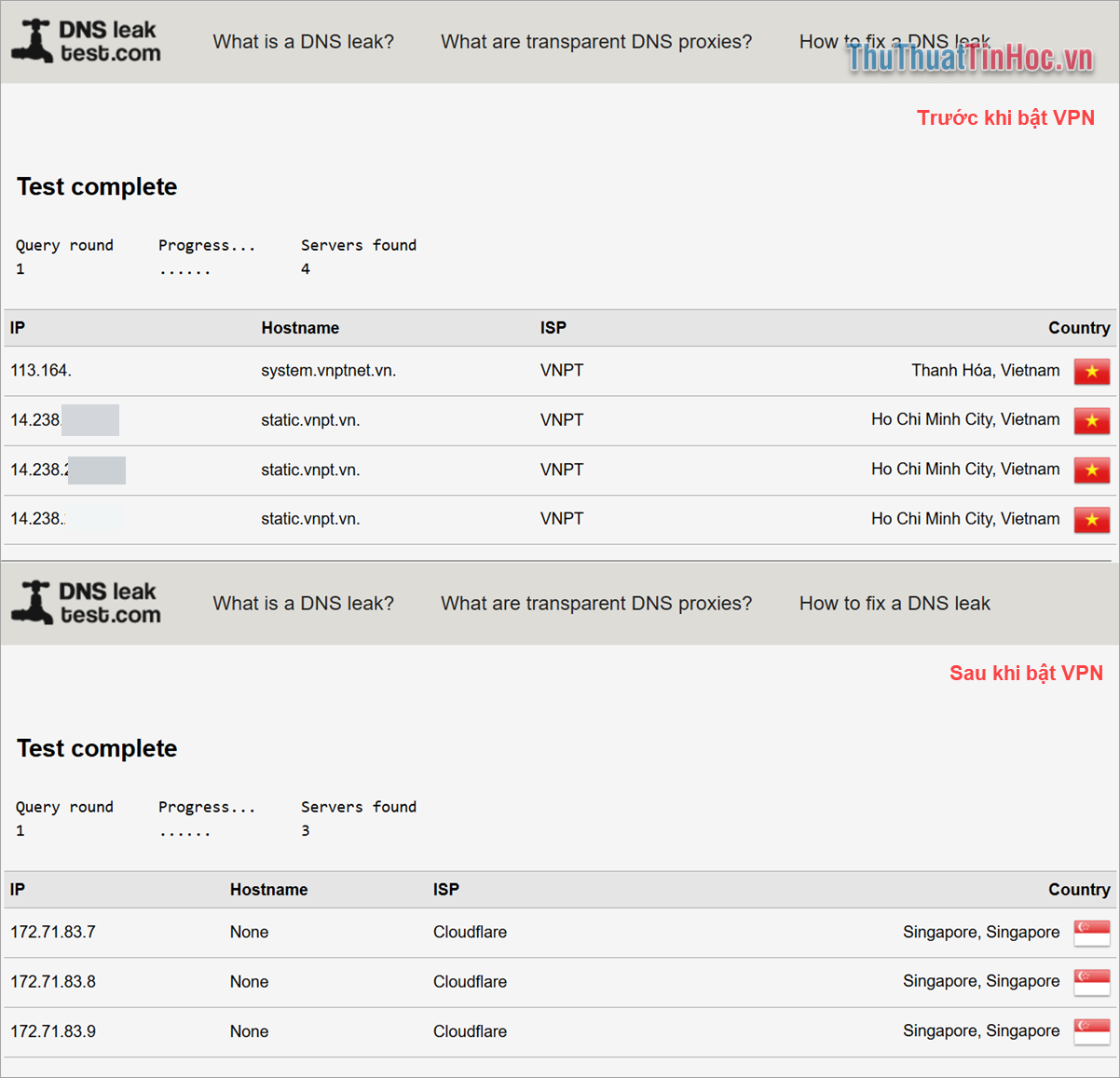
Task: Click 'Ho Chi Minh City, Vietnam' in 14.238.2 row
Action: tap(965, 470)
